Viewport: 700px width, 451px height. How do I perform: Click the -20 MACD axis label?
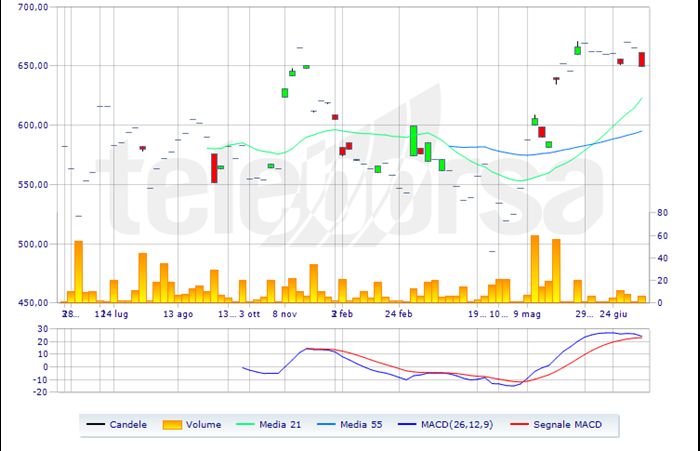coord(41,392)
